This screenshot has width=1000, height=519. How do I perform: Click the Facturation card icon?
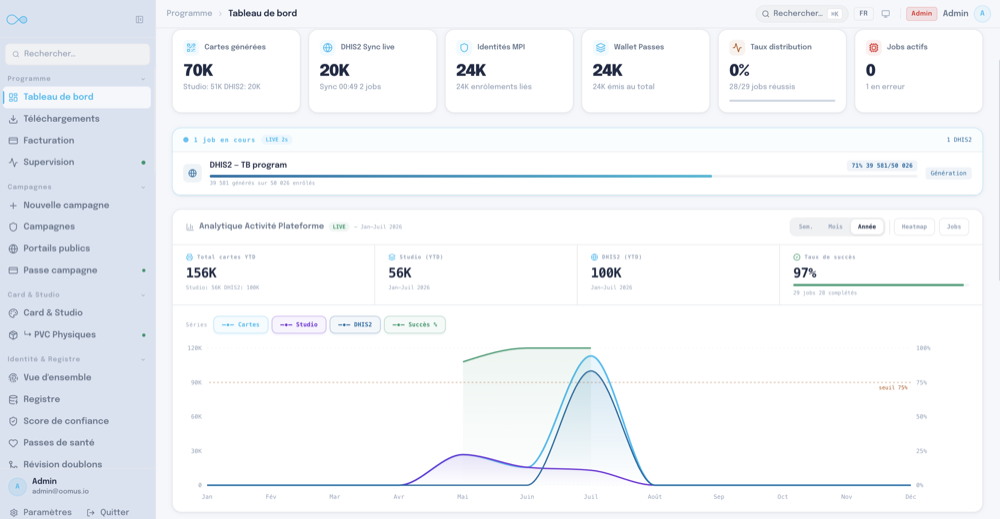(x=13, y=141)
